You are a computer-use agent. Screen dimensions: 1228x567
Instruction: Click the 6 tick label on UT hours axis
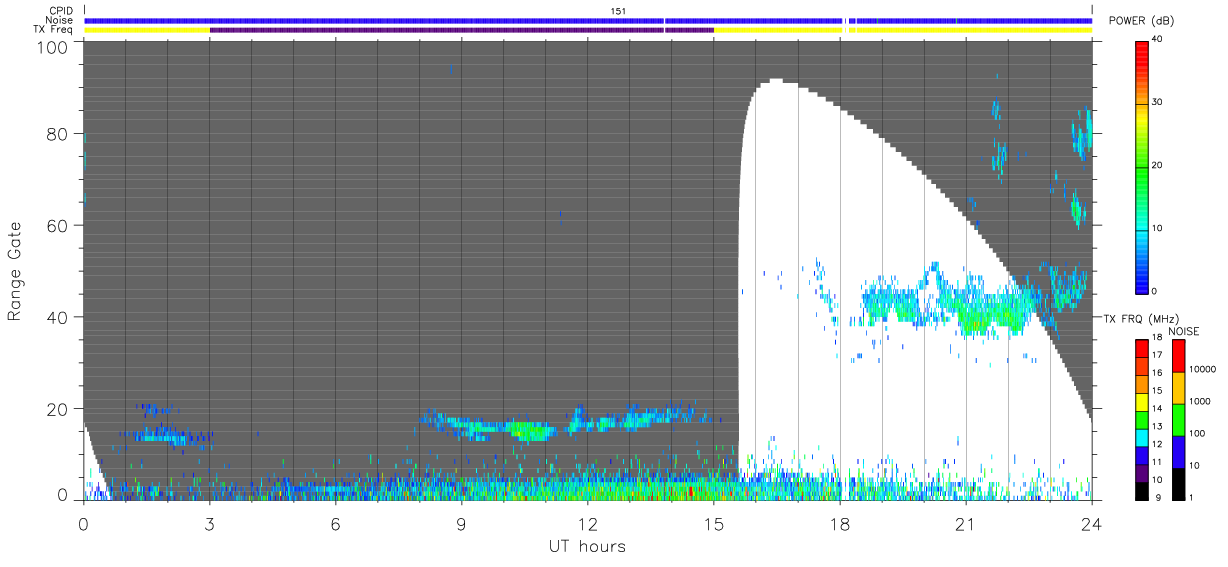click(x=335, y=523)
